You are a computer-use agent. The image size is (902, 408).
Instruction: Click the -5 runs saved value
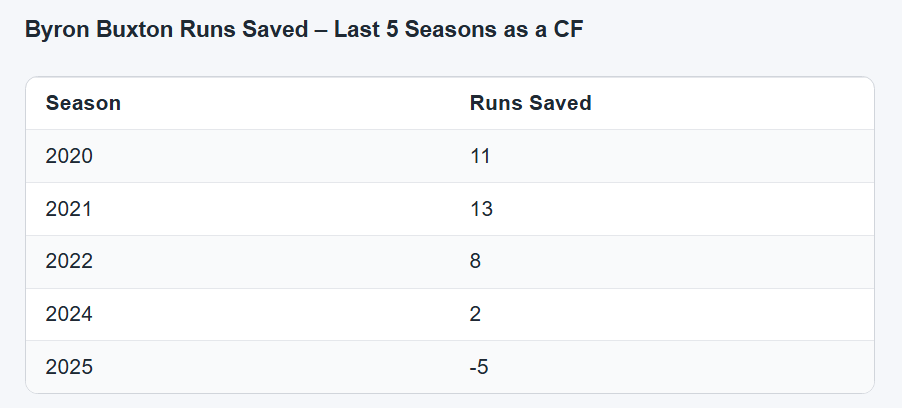pyautogui.click(x=479, y=367)
